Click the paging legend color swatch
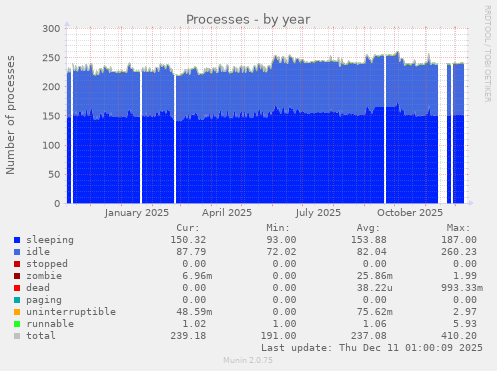This screenshot has height=371, width=497. pyautogui.click(x=17, y=300)
